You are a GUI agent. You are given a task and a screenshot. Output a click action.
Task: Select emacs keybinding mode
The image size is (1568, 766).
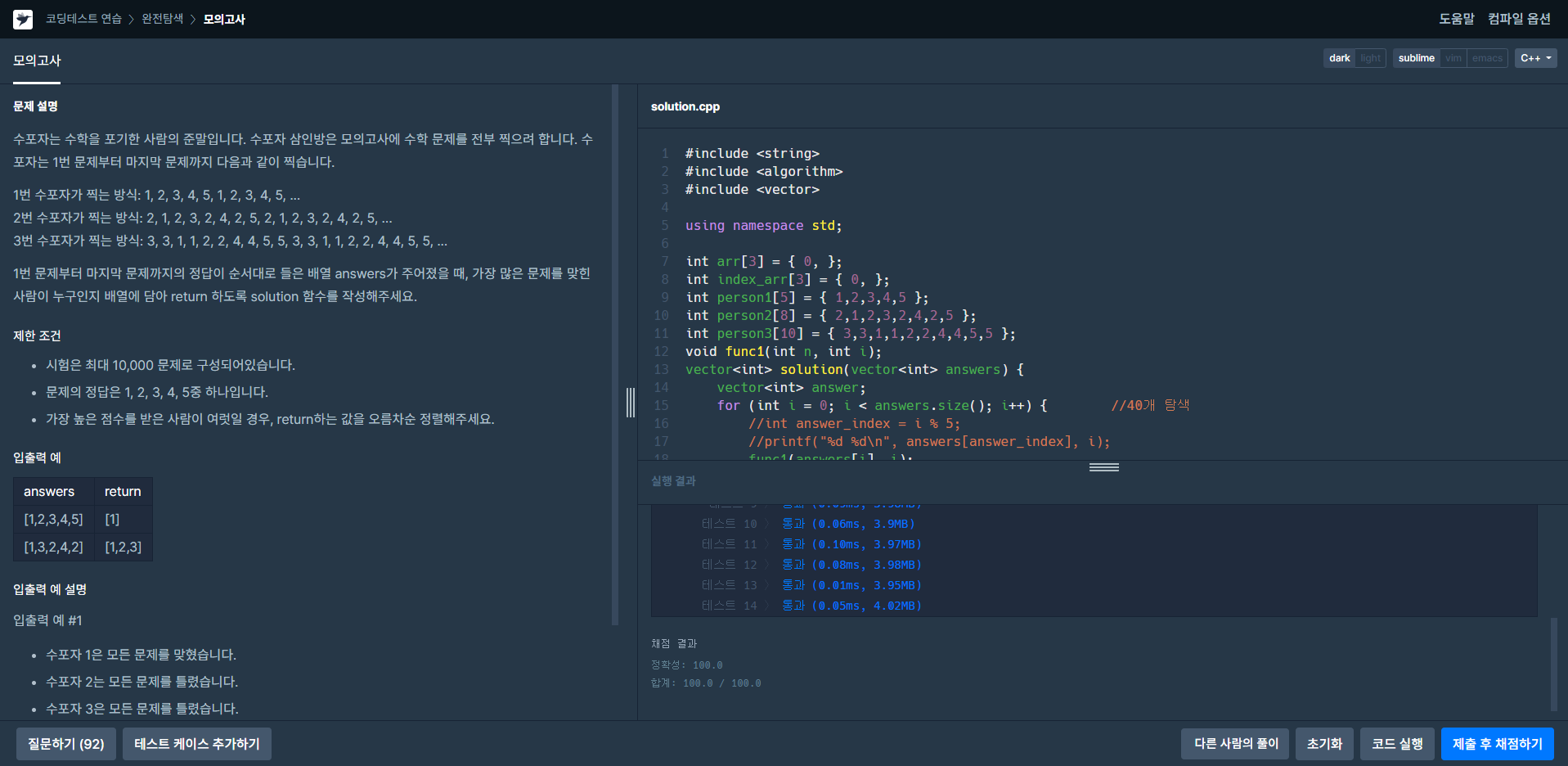tap(1487, 58)
